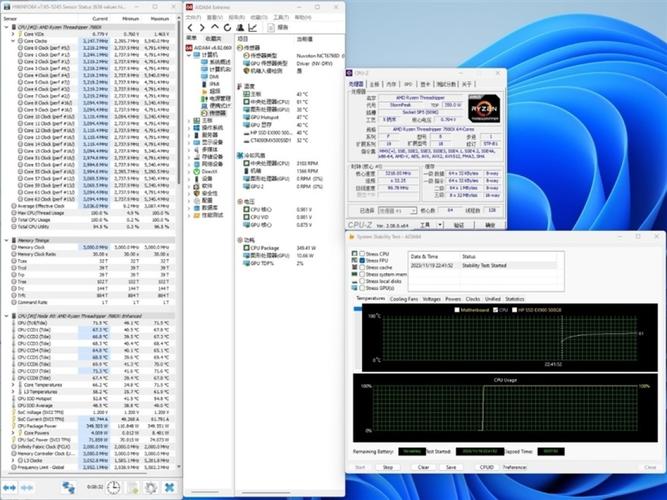Click HWiNFO expand-all arrows icon
The image size is (667, 500).
pos(9,487)
